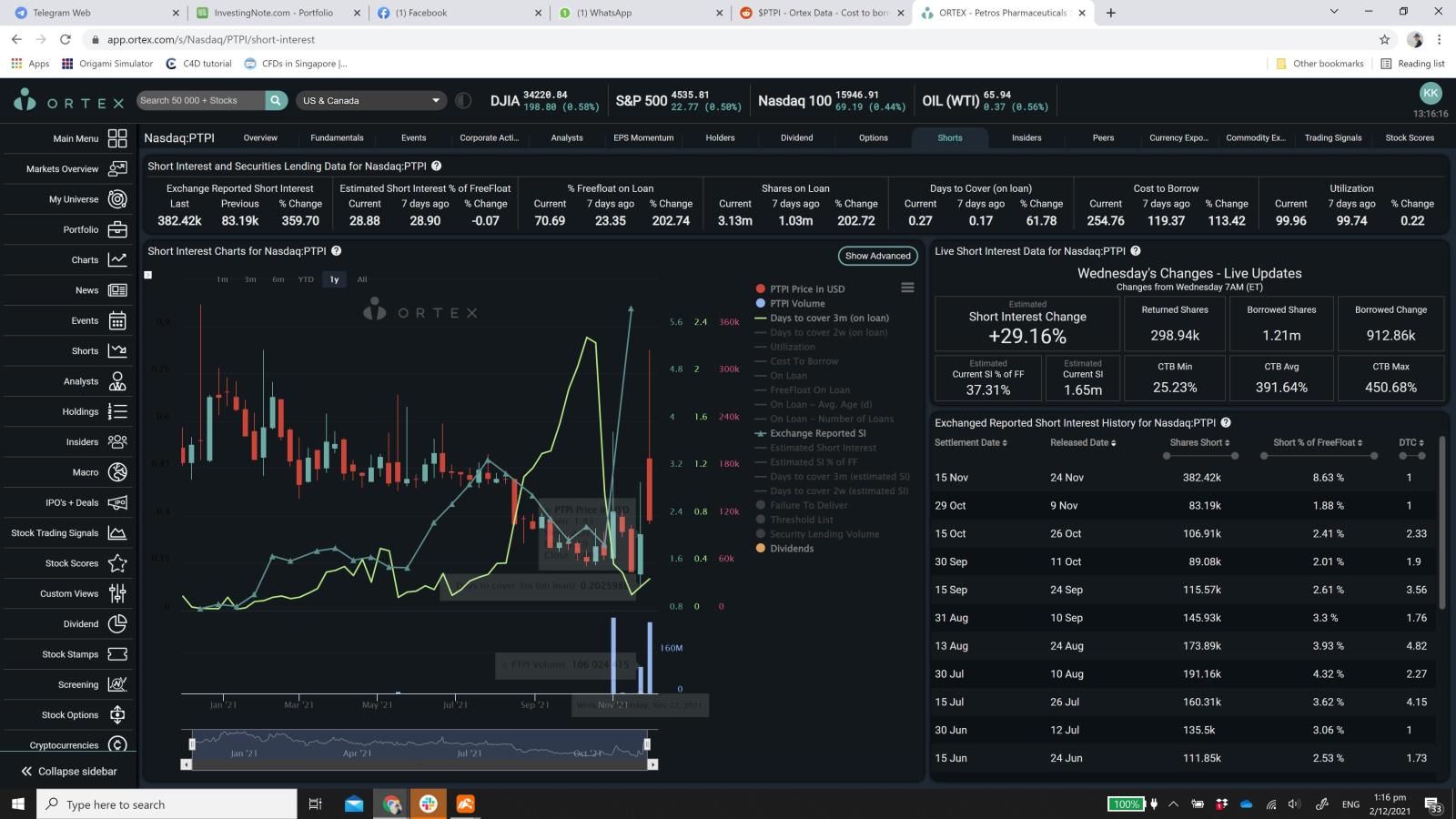Open Shorts sidebar icon
1456x819 pixels.
(x=117, y=350)
